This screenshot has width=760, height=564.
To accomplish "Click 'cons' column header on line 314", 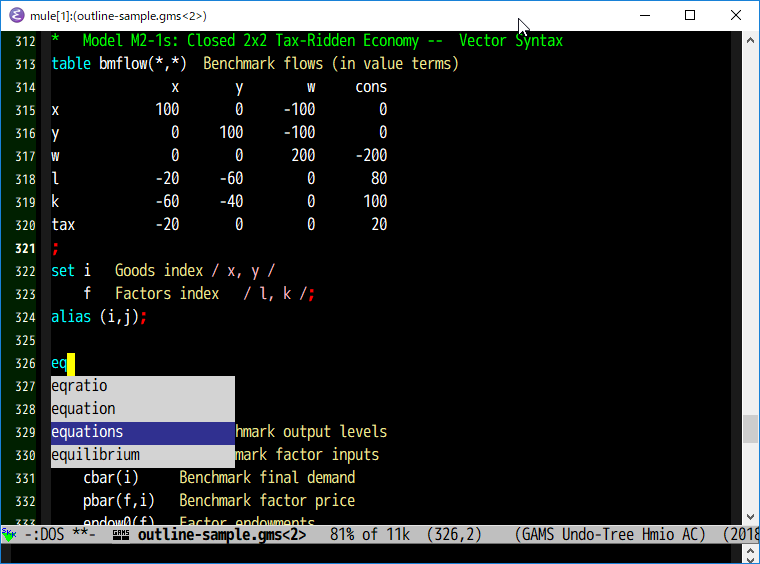I will pyautogui.click(x=371, y=87).
